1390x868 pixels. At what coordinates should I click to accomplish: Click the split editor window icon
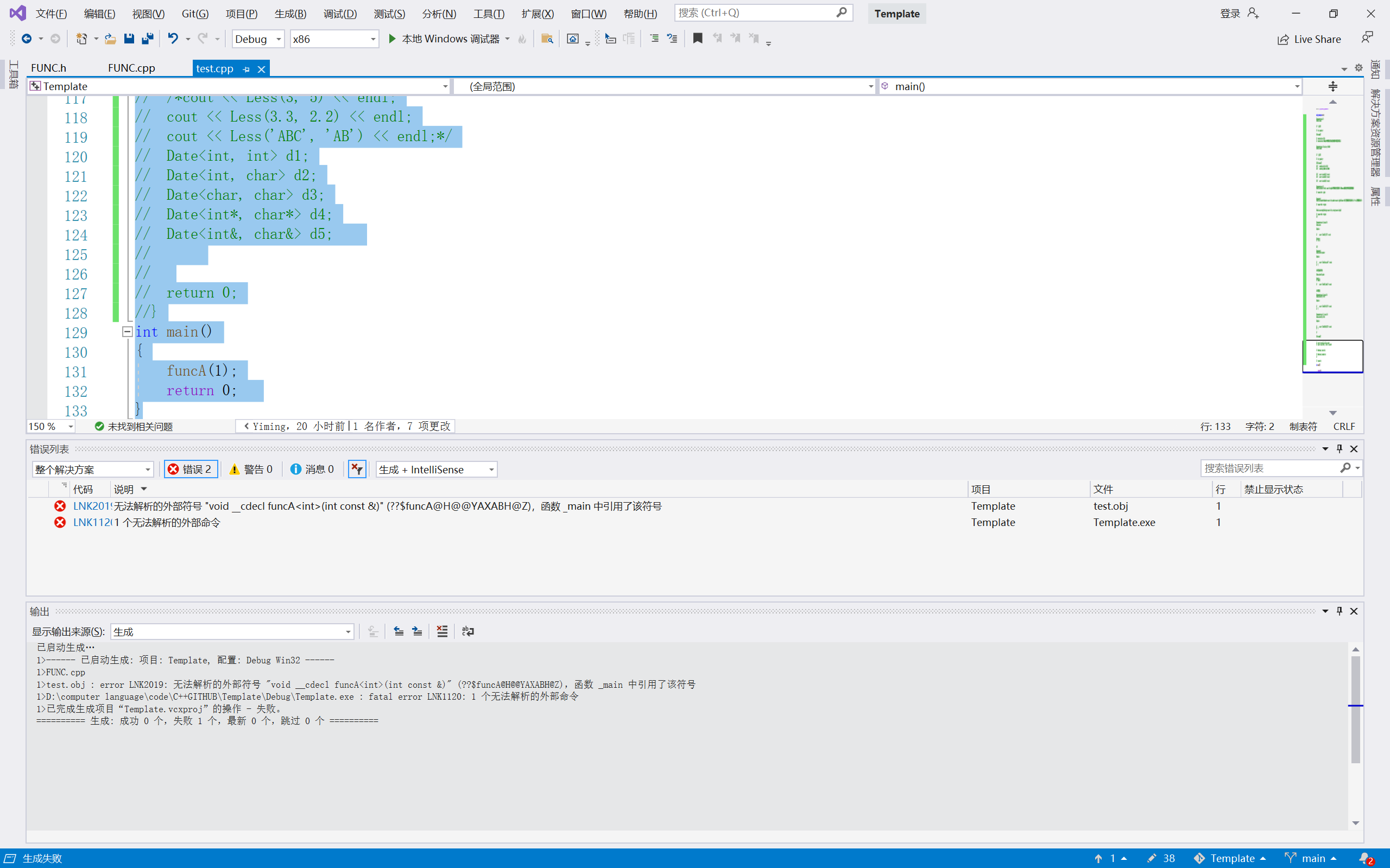tap(1332, 86)
